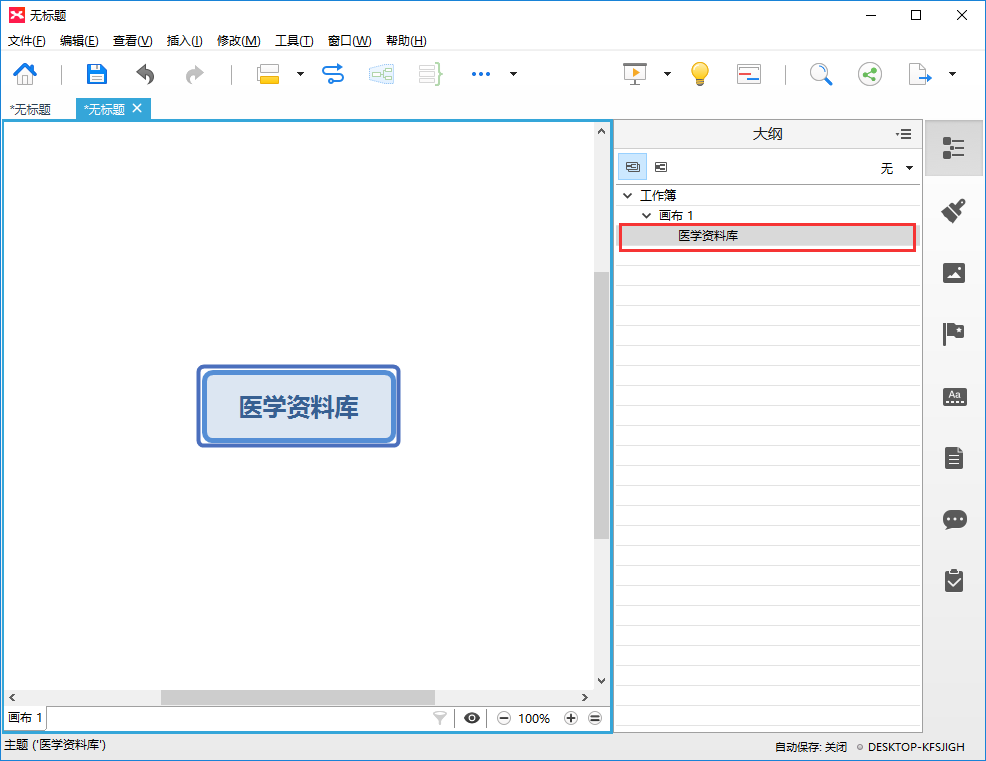
Task: Select 医学资料库 in the outline tree
Action: [x=767, y=236]
